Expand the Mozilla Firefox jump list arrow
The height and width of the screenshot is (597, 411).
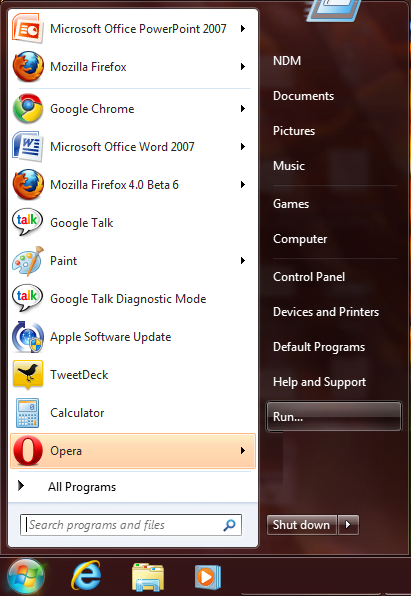[x=243, y=67]
